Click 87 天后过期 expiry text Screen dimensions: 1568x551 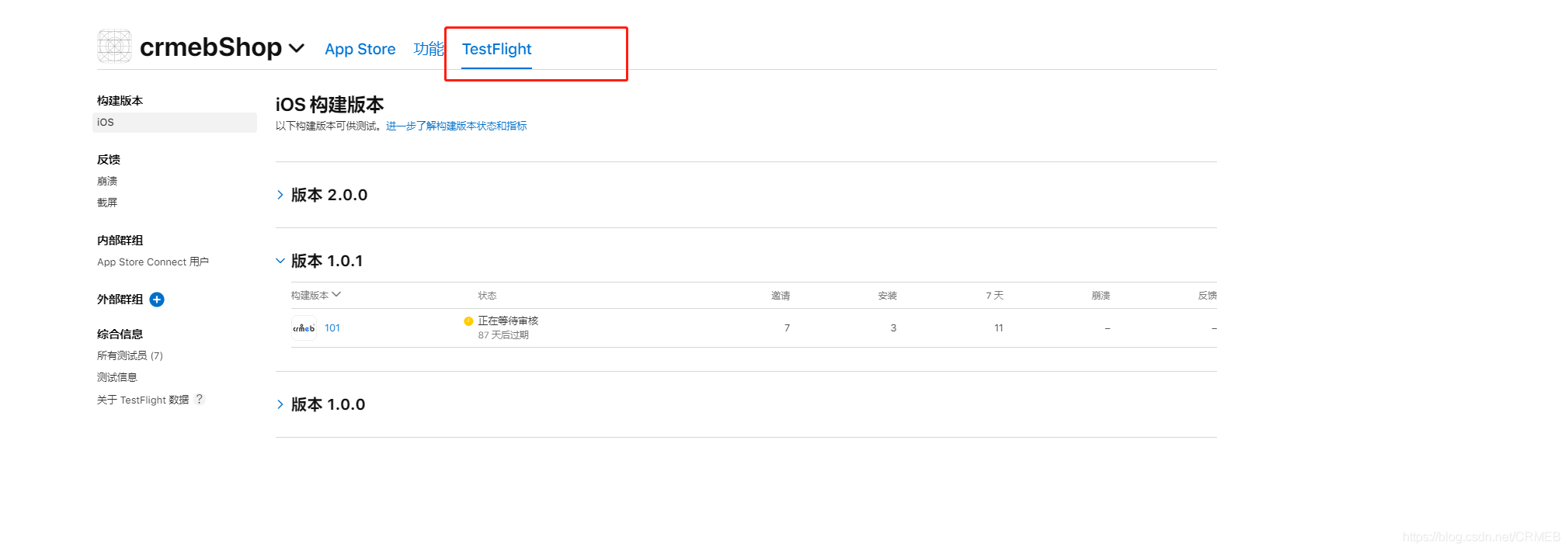point(503,335)
